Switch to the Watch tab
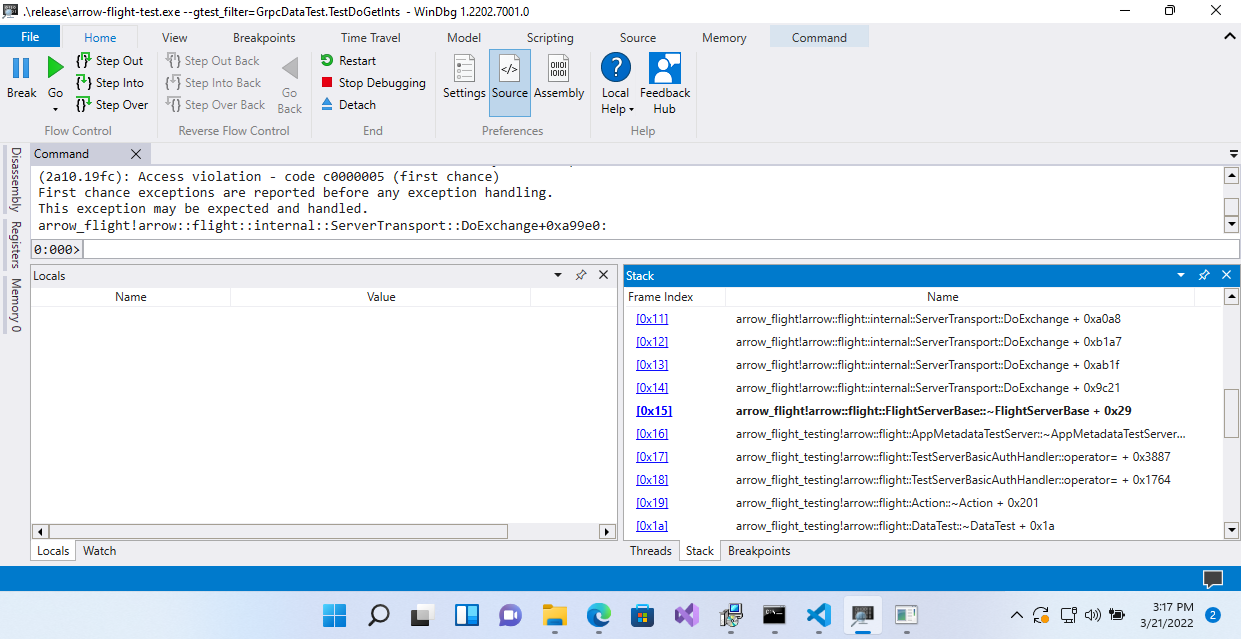The height and width of the screenshot is (639, 1241). [99, 551]
